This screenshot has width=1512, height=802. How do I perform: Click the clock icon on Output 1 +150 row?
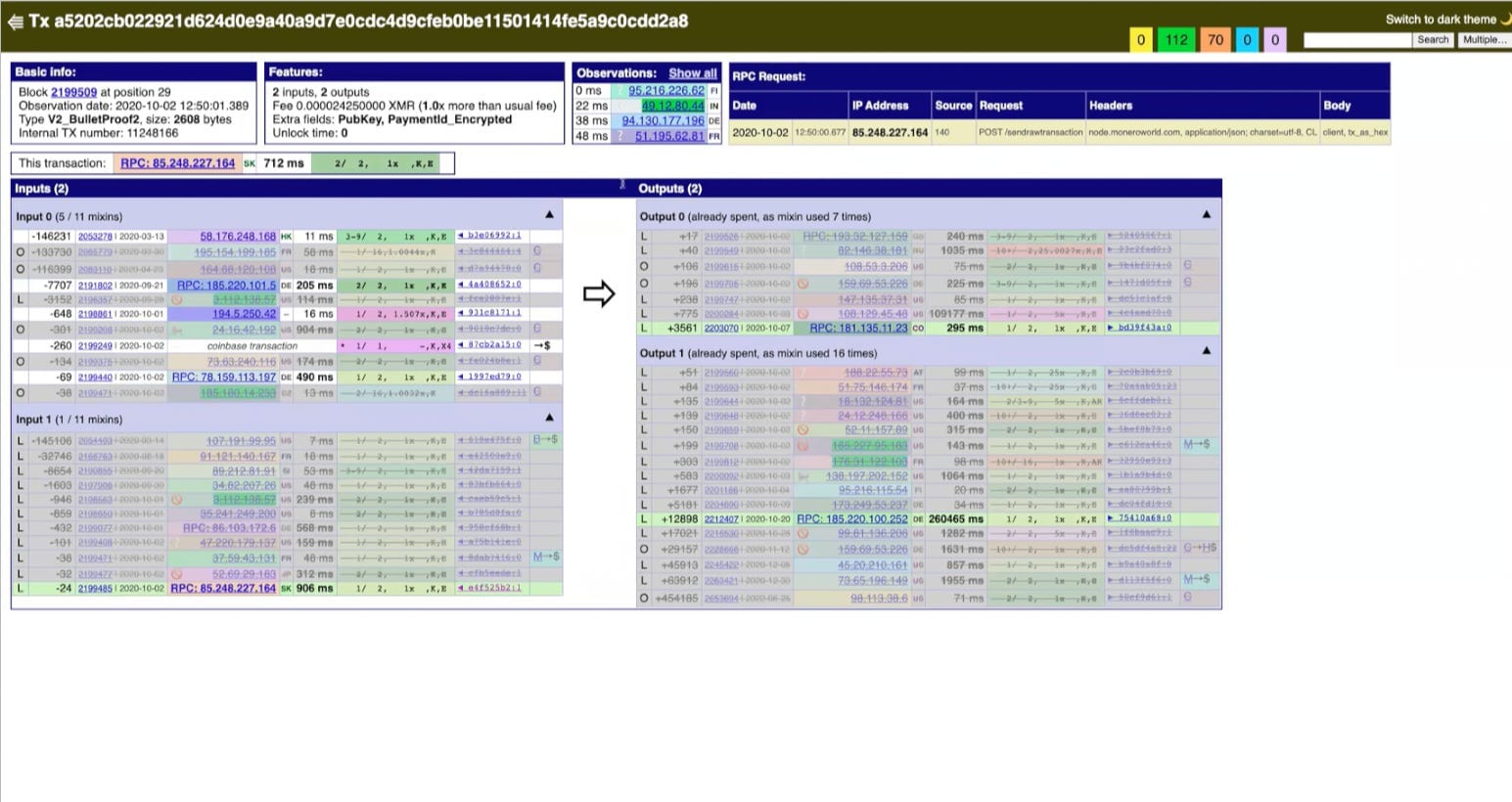point(802,430)
